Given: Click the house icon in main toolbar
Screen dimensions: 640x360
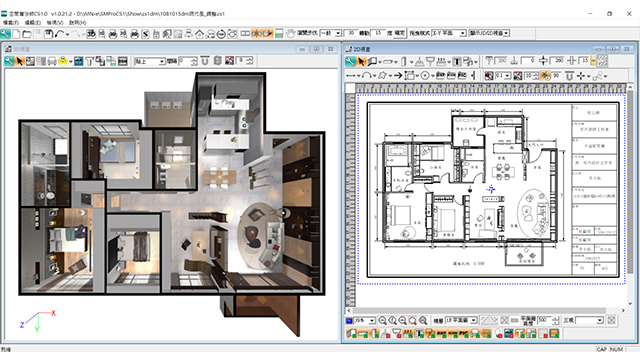Looking at the screenshot, I should pyautogui.click(x=200, y=34).
